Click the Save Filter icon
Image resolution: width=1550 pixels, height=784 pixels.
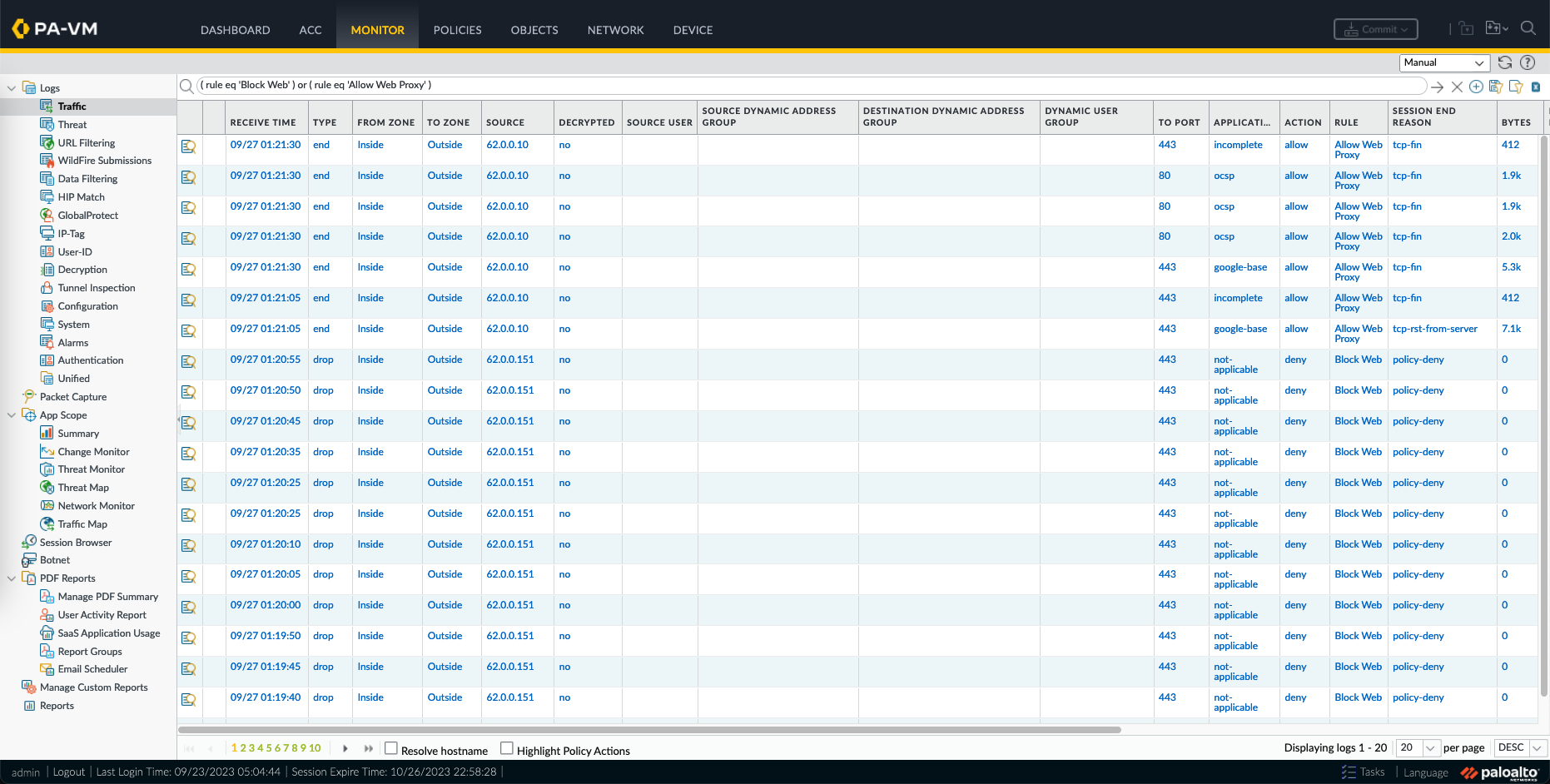[x=1496, y=87]
